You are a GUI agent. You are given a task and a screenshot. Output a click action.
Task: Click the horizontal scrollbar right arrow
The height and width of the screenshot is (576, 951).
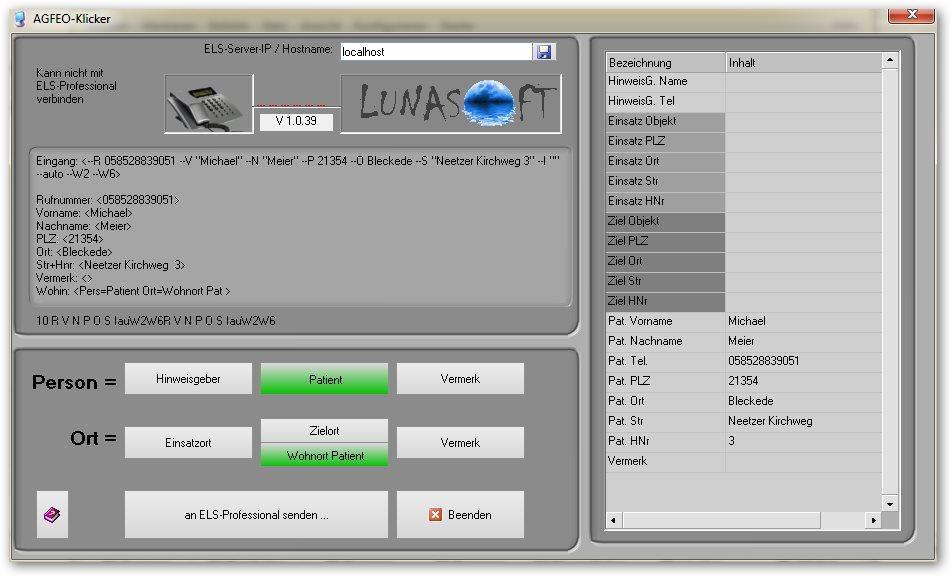pyautogui.click(x=874, y=521)
